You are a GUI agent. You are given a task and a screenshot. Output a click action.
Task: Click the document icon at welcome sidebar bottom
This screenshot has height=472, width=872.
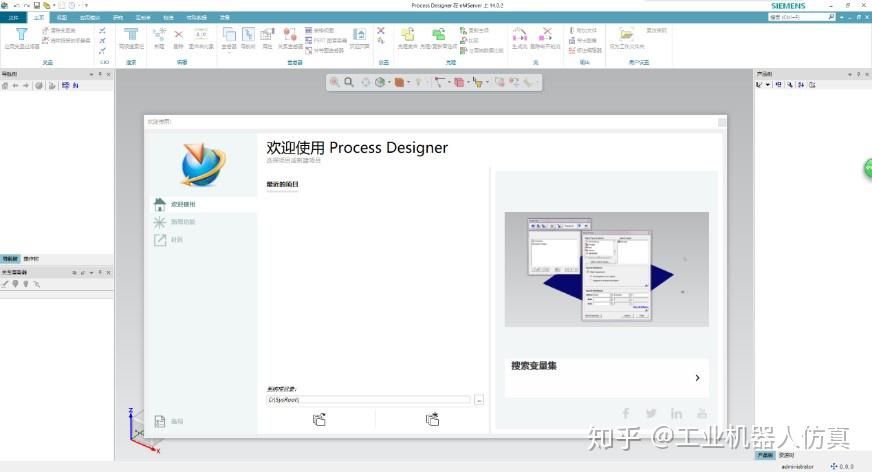tap(160, 421)
